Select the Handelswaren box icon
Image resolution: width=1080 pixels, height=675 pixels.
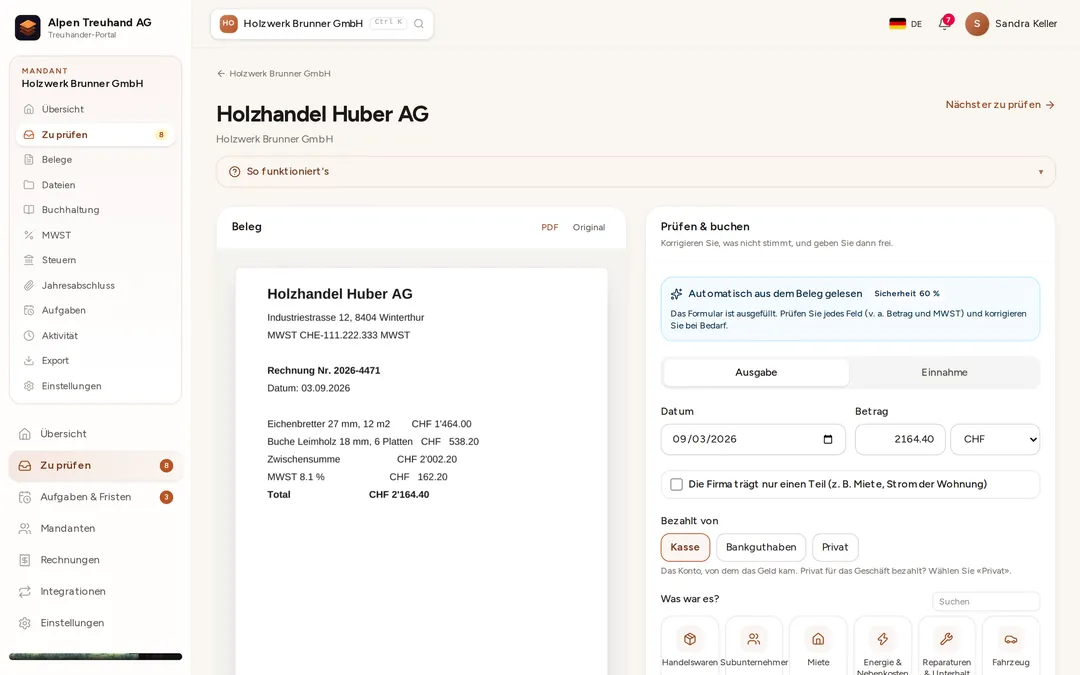pyautogui.click(x=689, y=638)
